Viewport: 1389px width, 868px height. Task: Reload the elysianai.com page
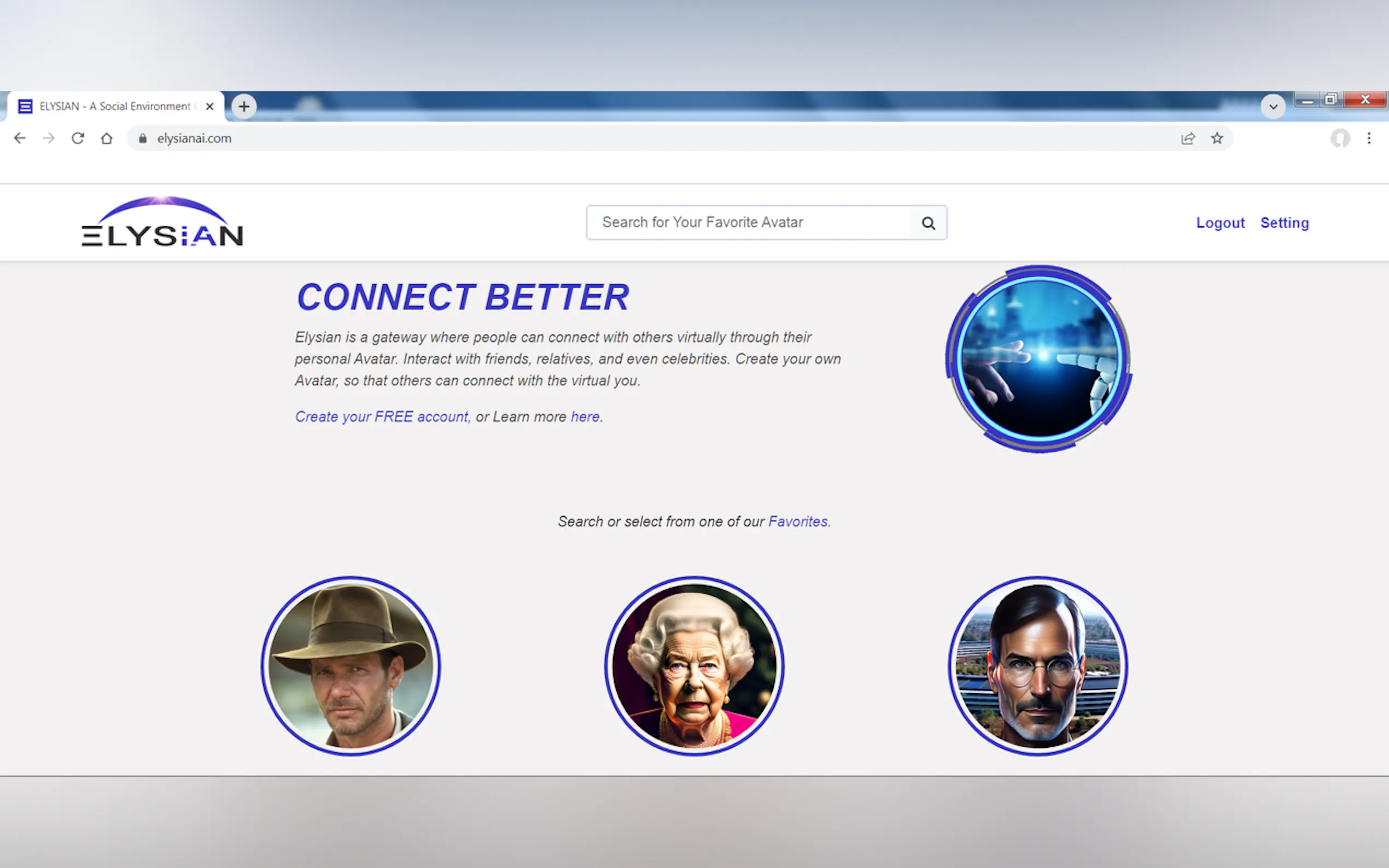click(78, 138)
